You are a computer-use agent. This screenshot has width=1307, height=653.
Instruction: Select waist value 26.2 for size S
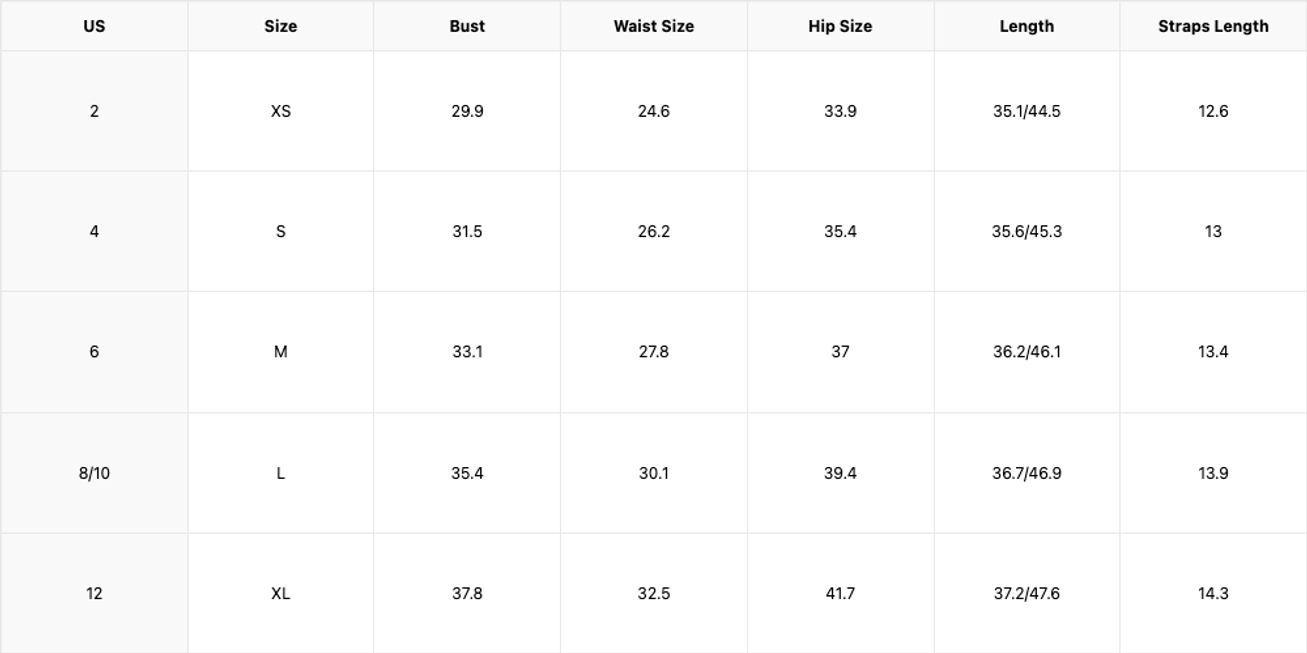click(x=653, y=231)
